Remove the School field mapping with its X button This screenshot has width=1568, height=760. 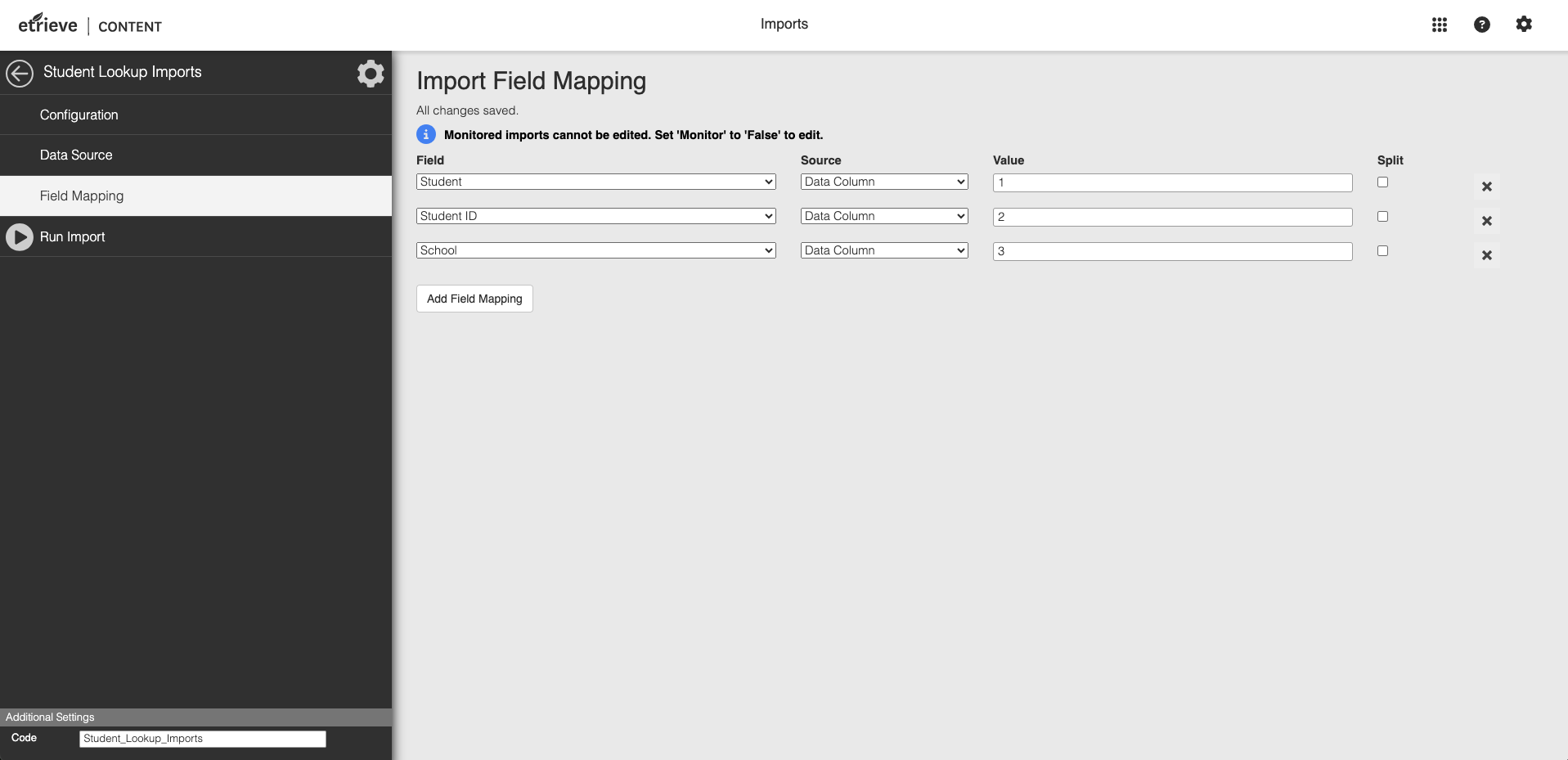(1487, 255)
